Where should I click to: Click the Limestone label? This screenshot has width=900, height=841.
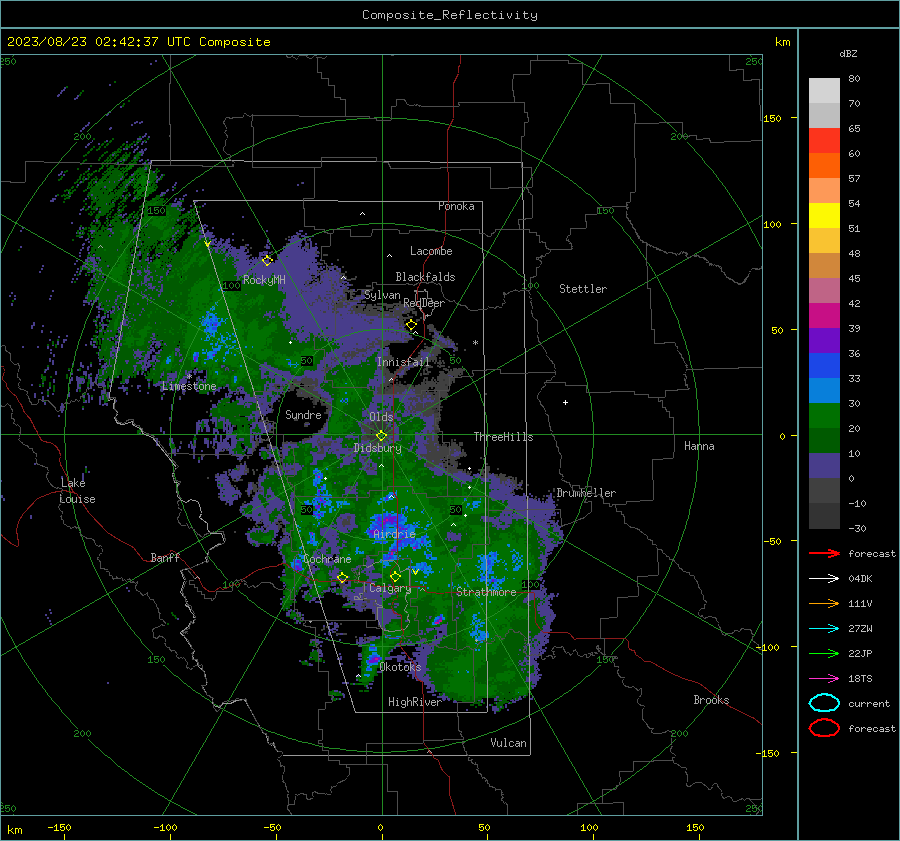tap(189, 386)
